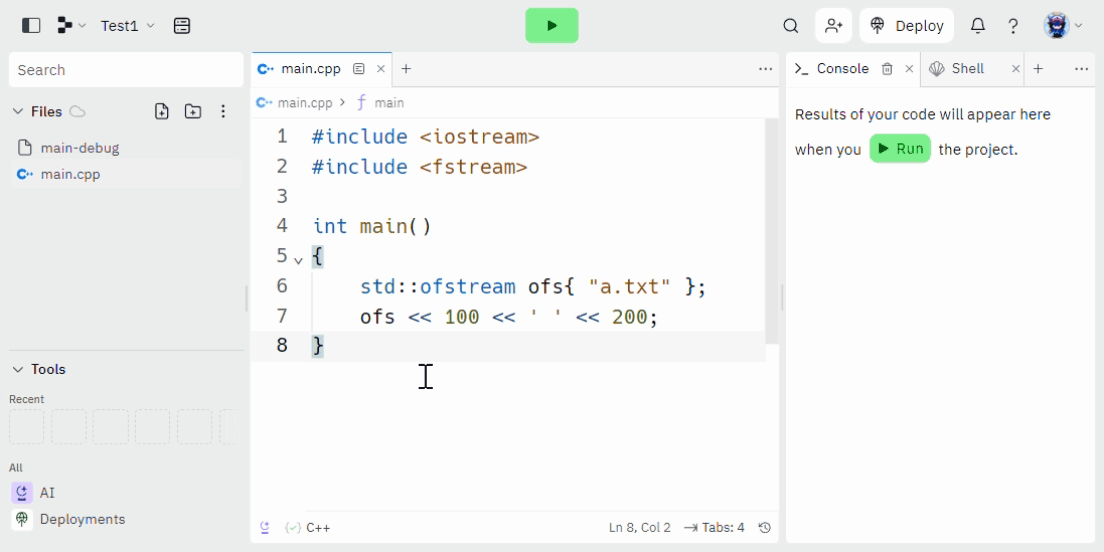Open the Files options three-dot menu
Screen dimensions: 1104x552
[x=223, y=111]
